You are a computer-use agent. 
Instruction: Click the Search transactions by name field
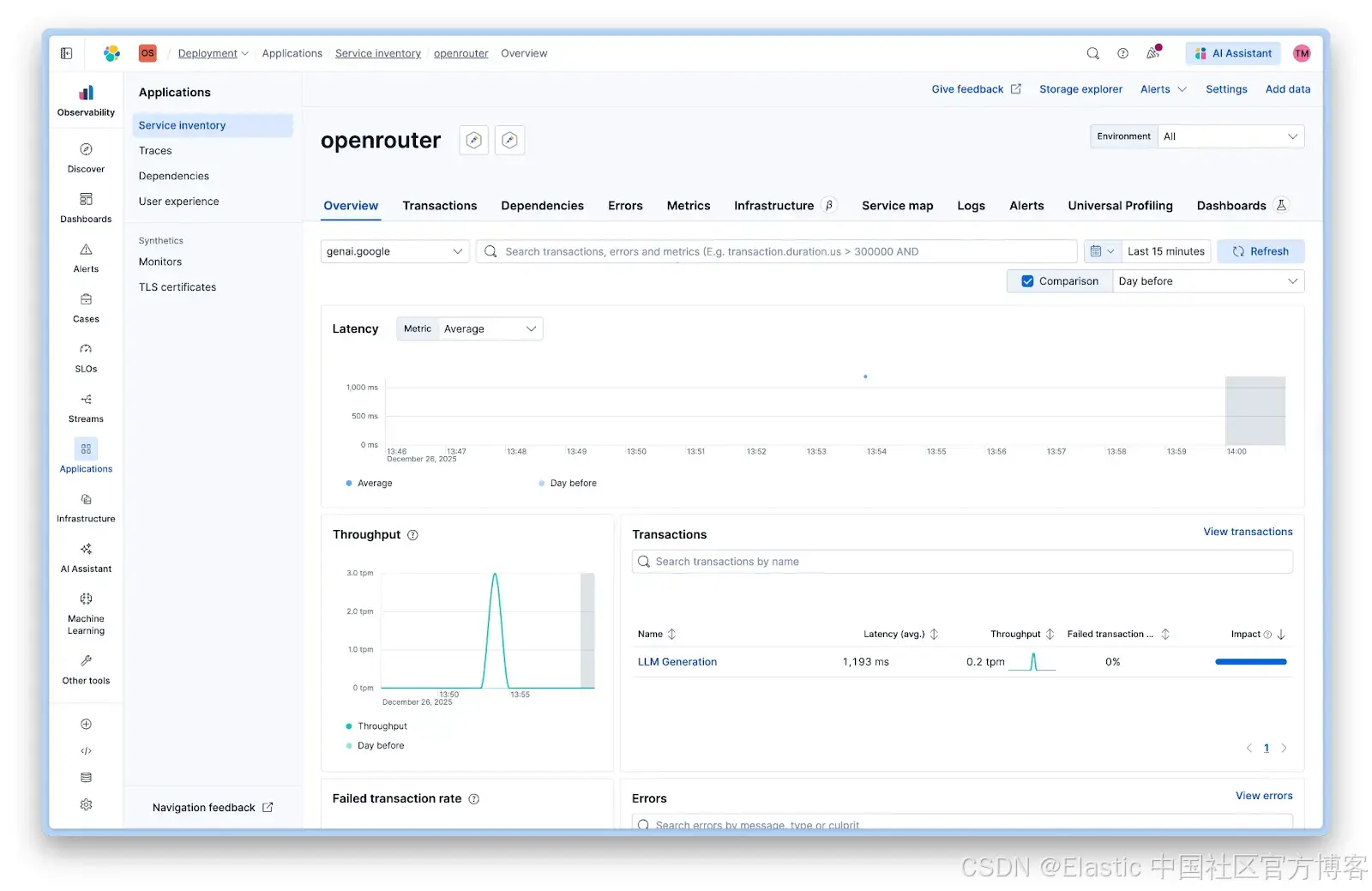pos(962,562)
